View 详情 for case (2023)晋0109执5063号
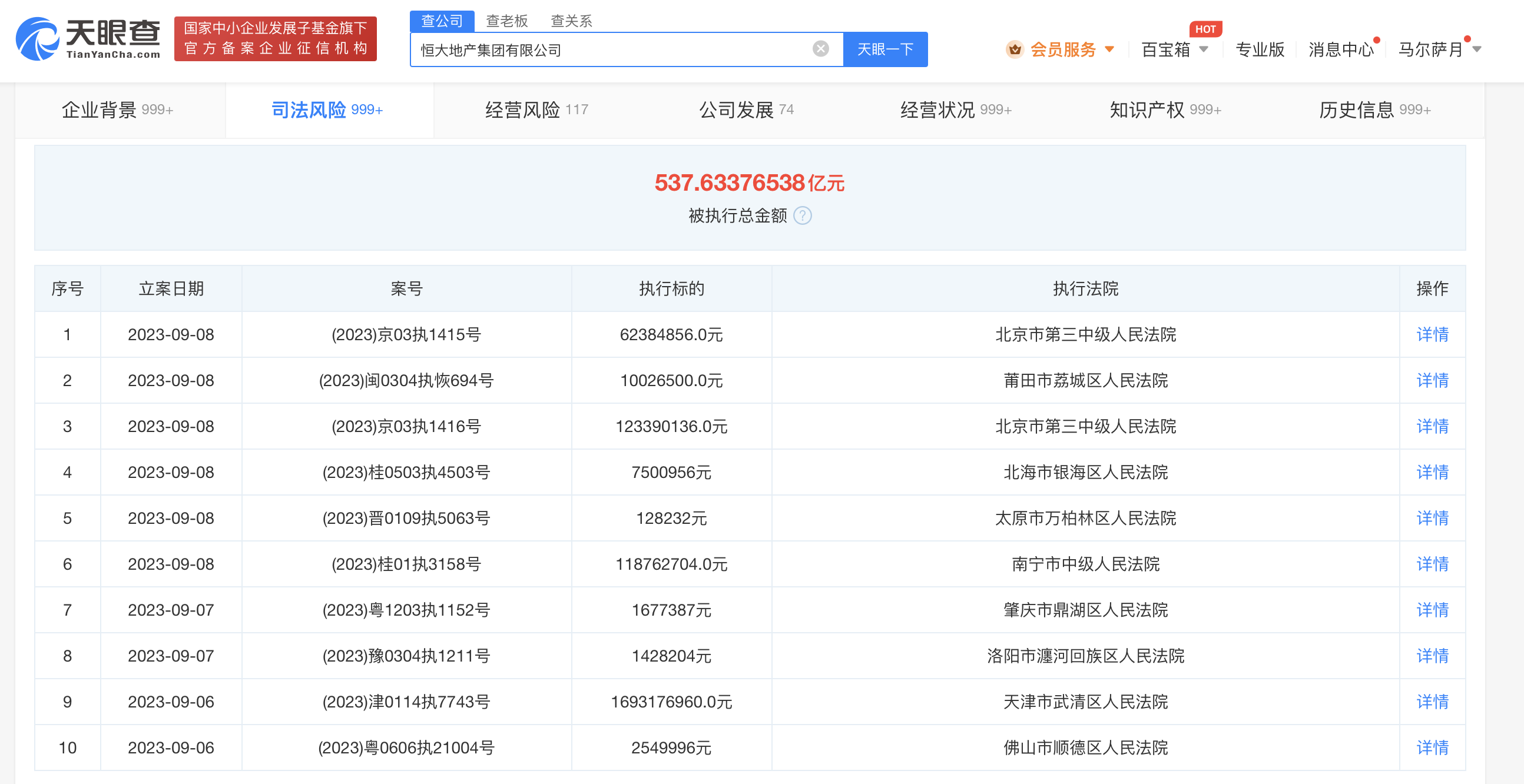 tap(1432, 518)
